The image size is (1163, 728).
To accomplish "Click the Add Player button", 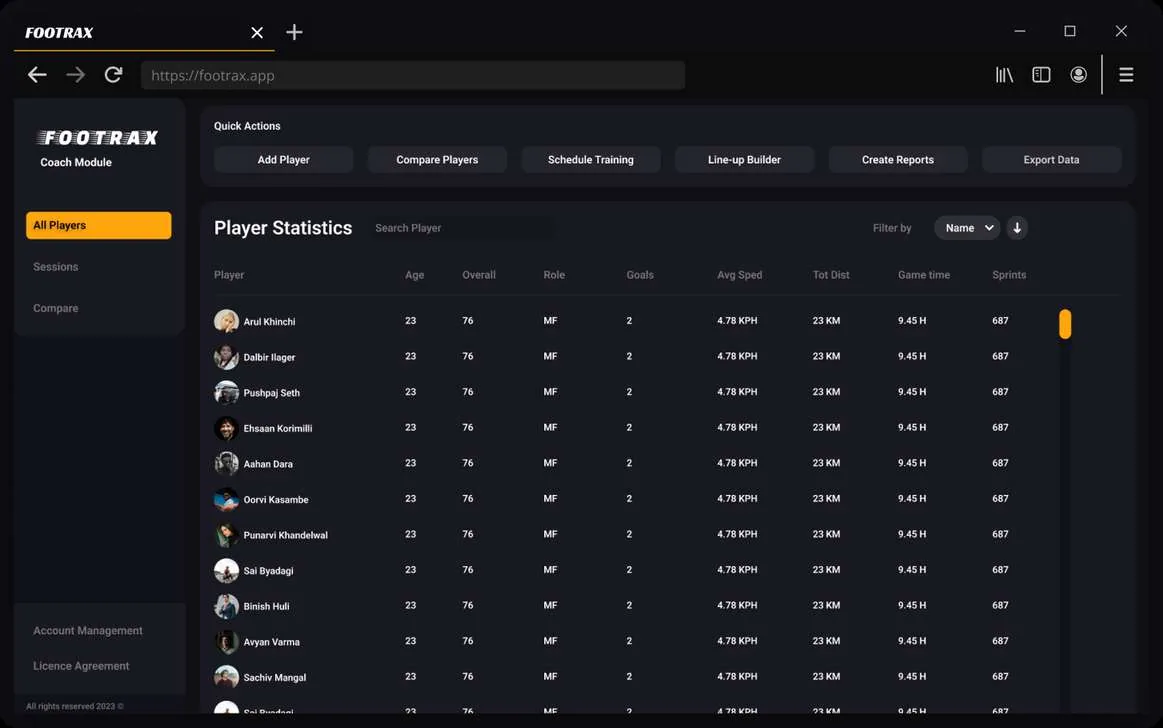I will [283, 159].
